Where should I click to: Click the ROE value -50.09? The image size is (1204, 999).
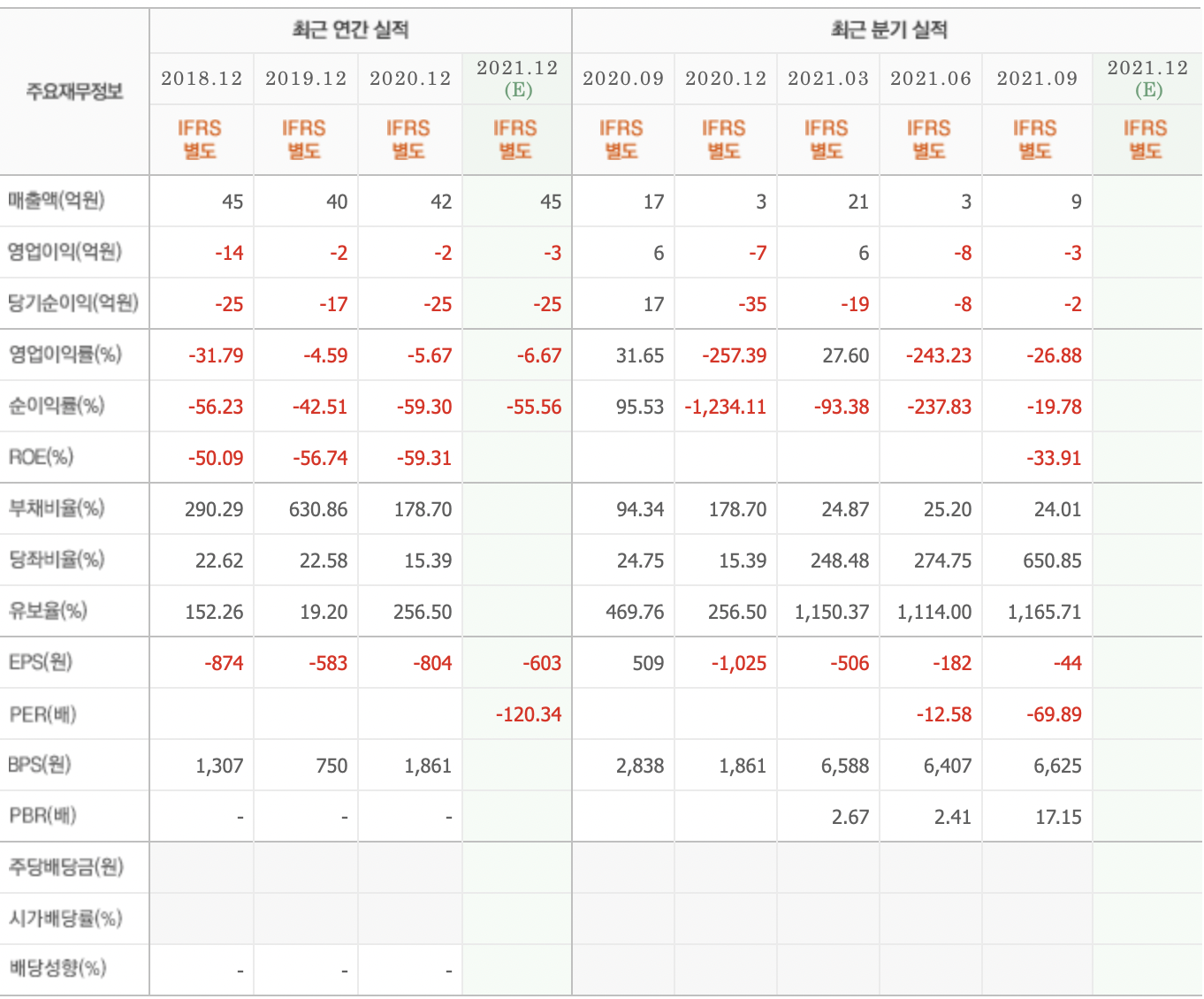216,458
